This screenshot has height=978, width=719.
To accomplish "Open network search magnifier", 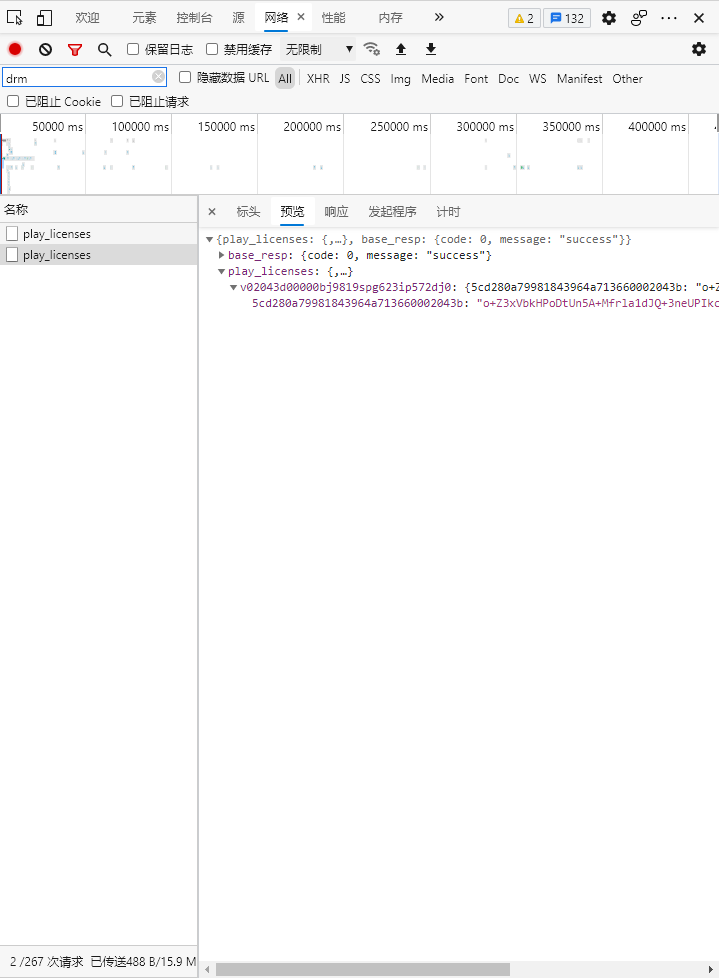I will point(104,49).
